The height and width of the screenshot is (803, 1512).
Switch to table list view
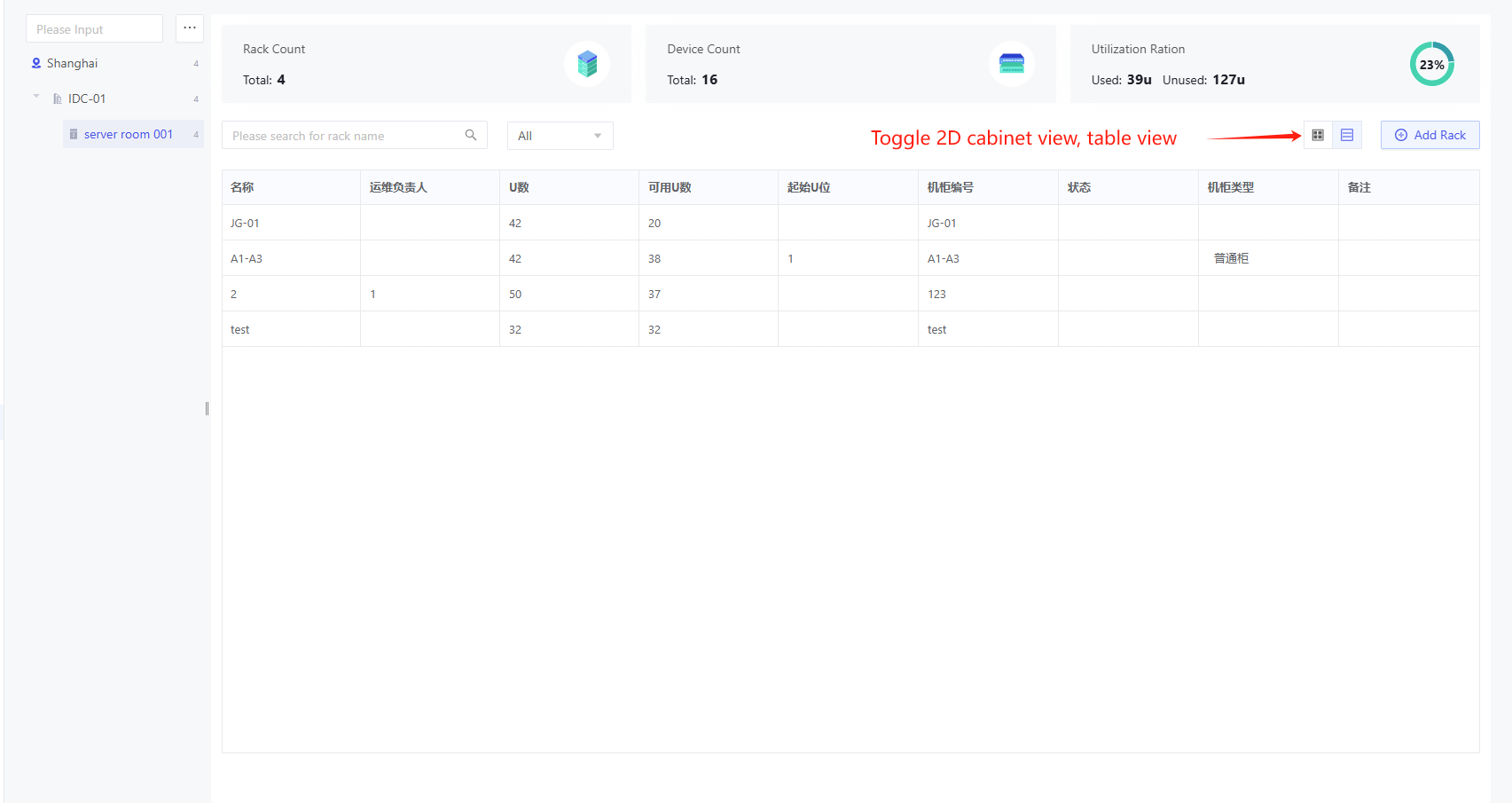(x=1347, y=135)
